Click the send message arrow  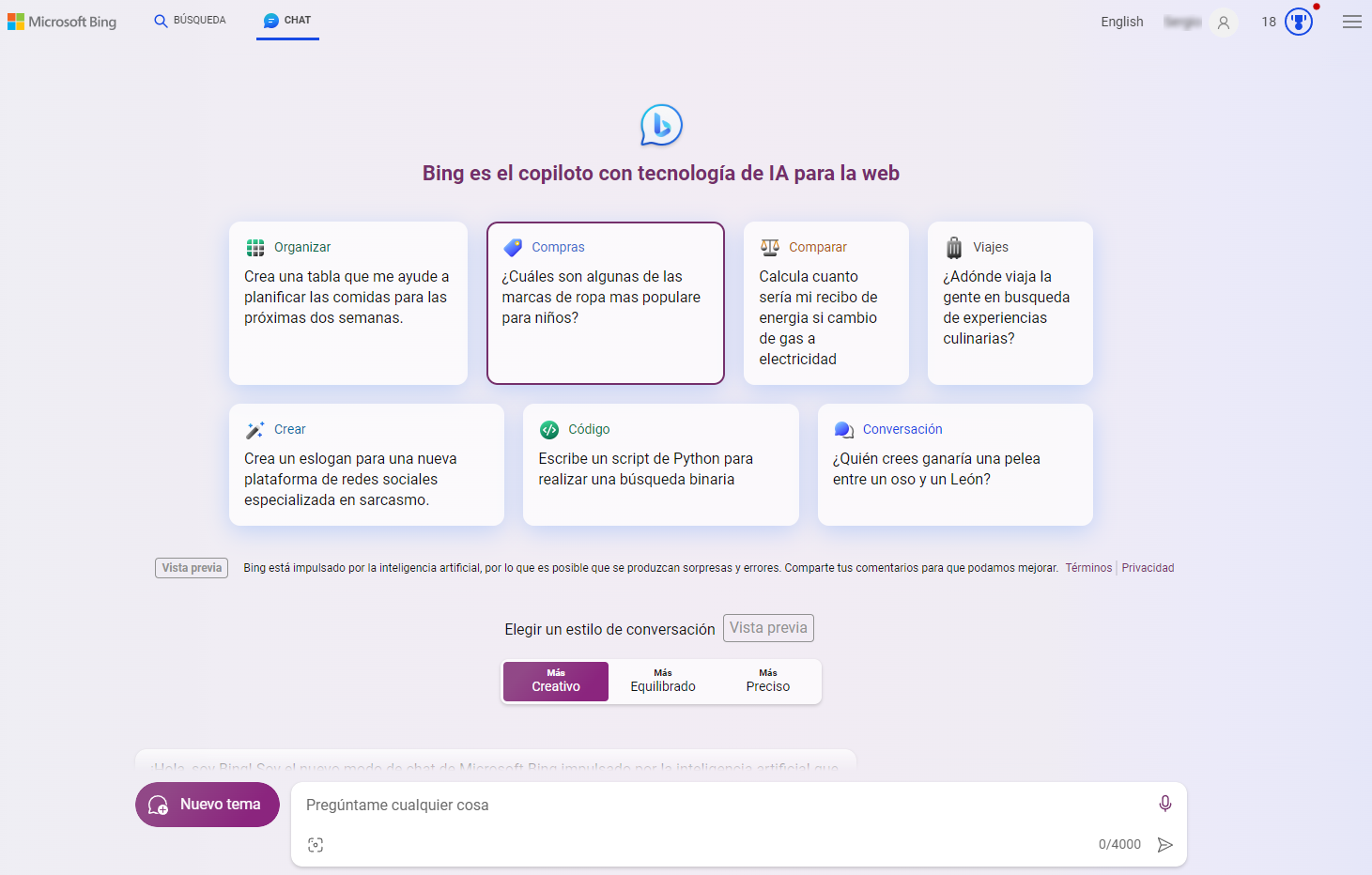coord(1165,845)
